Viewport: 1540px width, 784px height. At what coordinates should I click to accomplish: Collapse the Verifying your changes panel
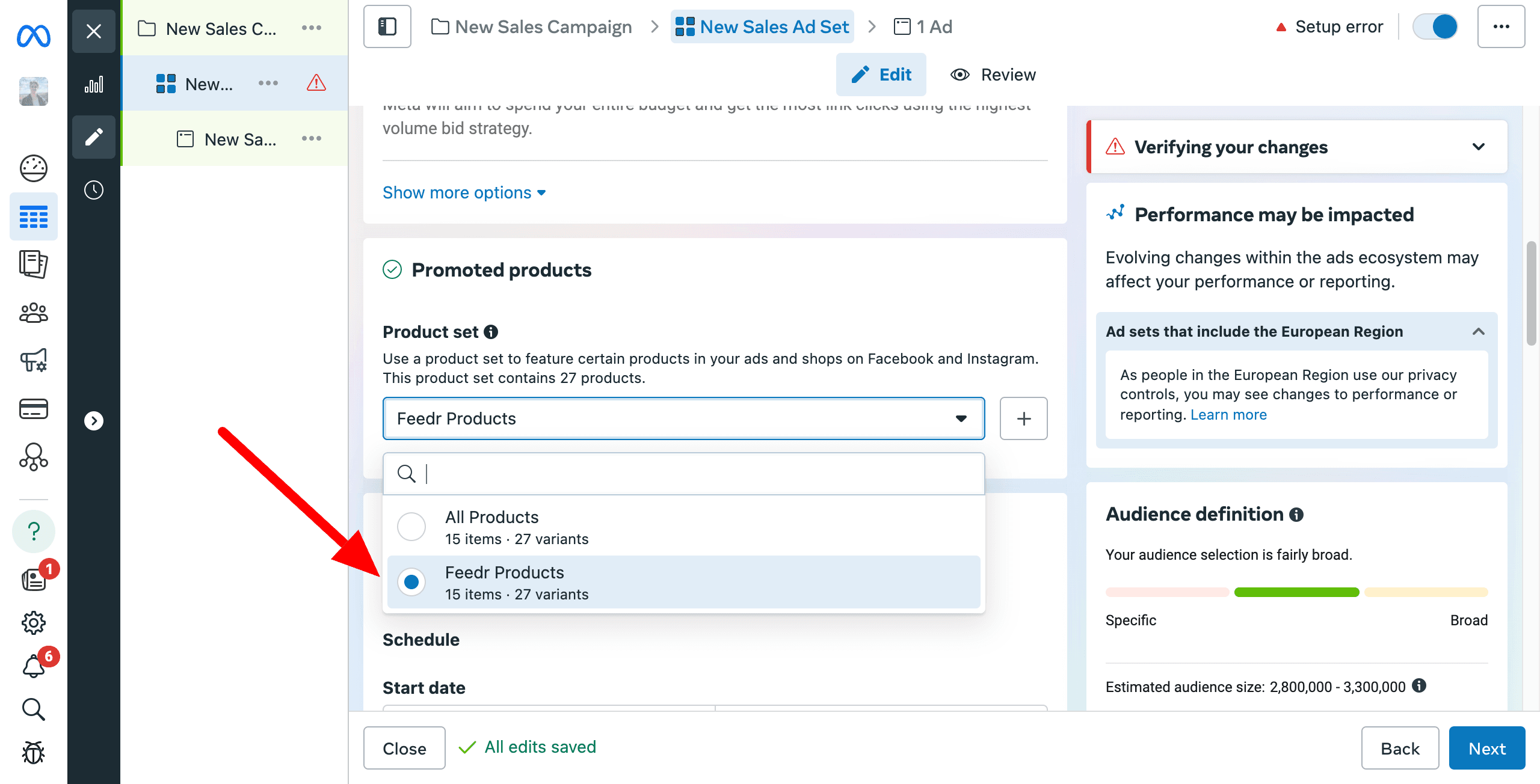[x=1479, y=146]
